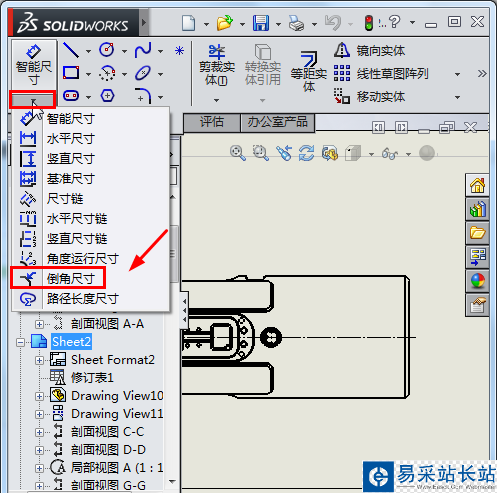This screenshot has width=497, height=493.
Task: Select Drawing View10 in the tree
Action: [117, 396]
